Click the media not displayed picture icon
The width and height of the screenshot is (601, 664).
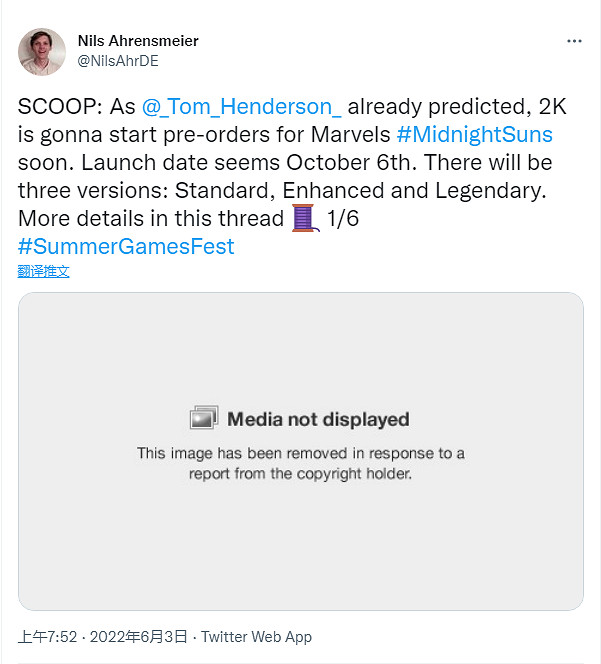(x=204, y=418)
